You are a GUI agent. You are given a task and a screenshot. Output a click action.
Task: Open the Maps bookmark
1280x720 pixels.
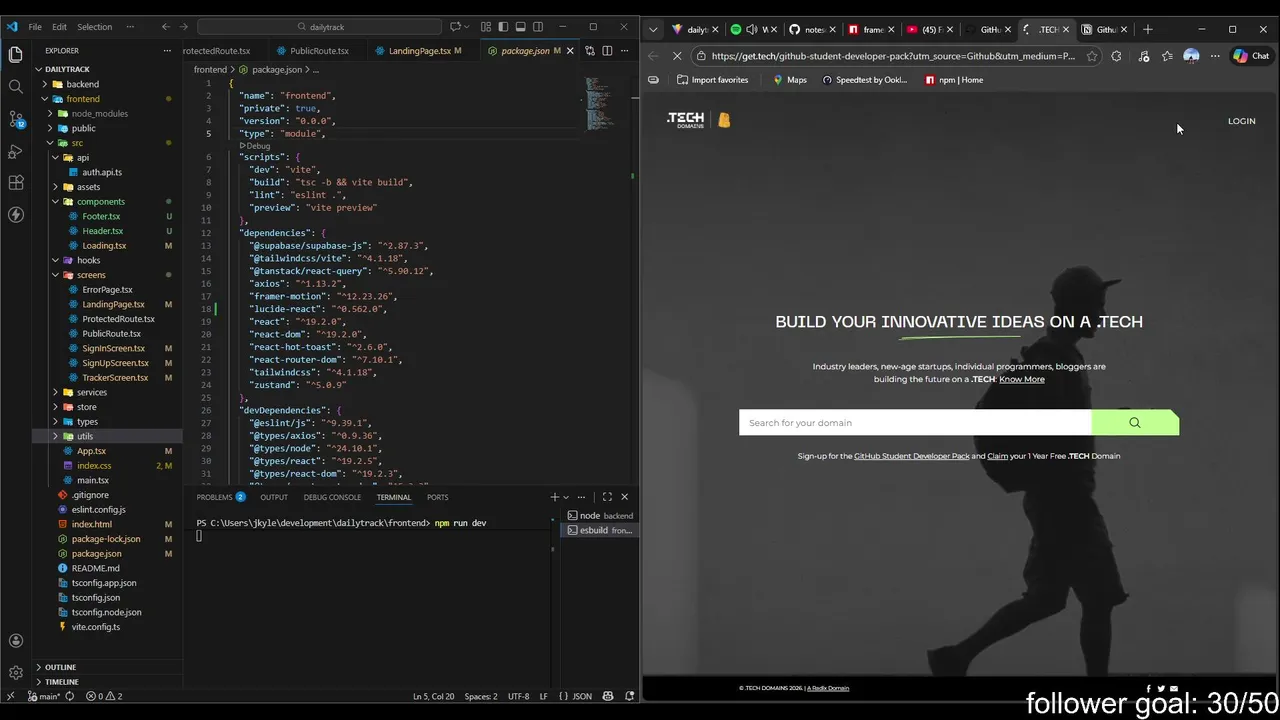tap(789, 80)
